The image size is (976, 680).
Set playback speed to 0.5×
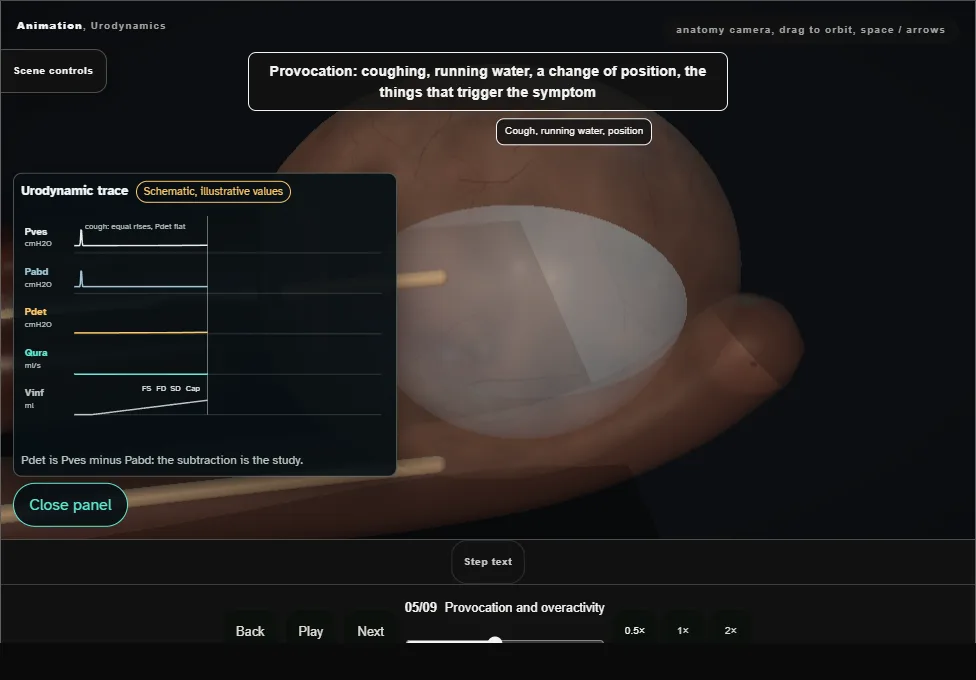(x=635, y=631)
